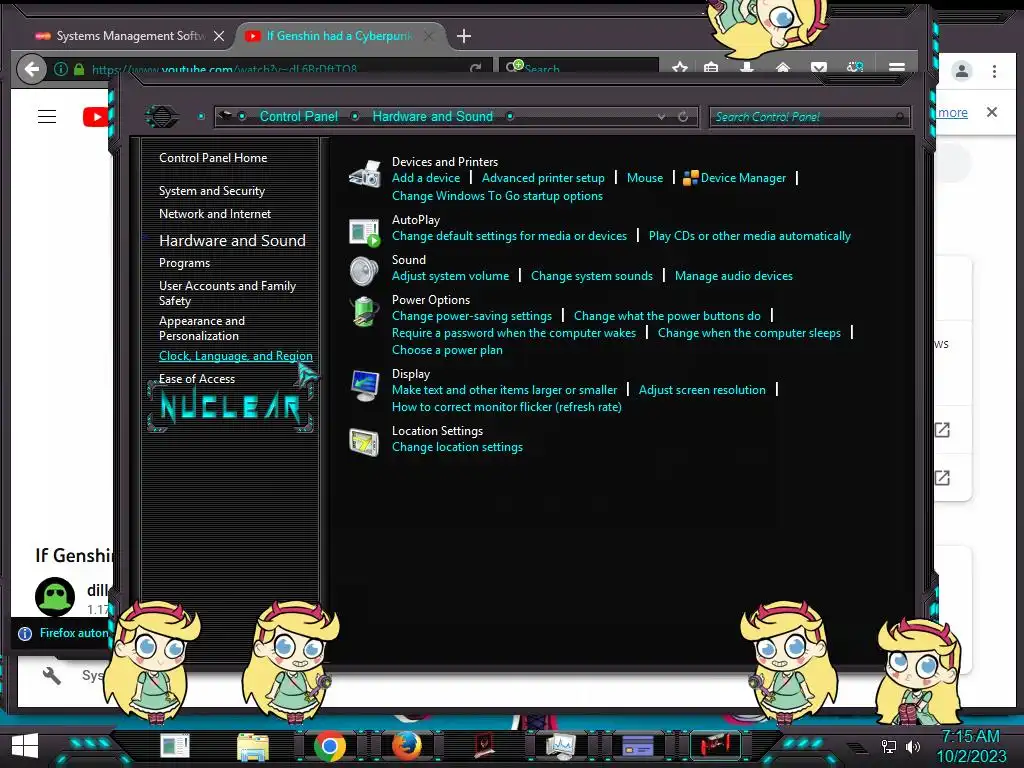Click Chrome profile avatar icon

point(961,71)
